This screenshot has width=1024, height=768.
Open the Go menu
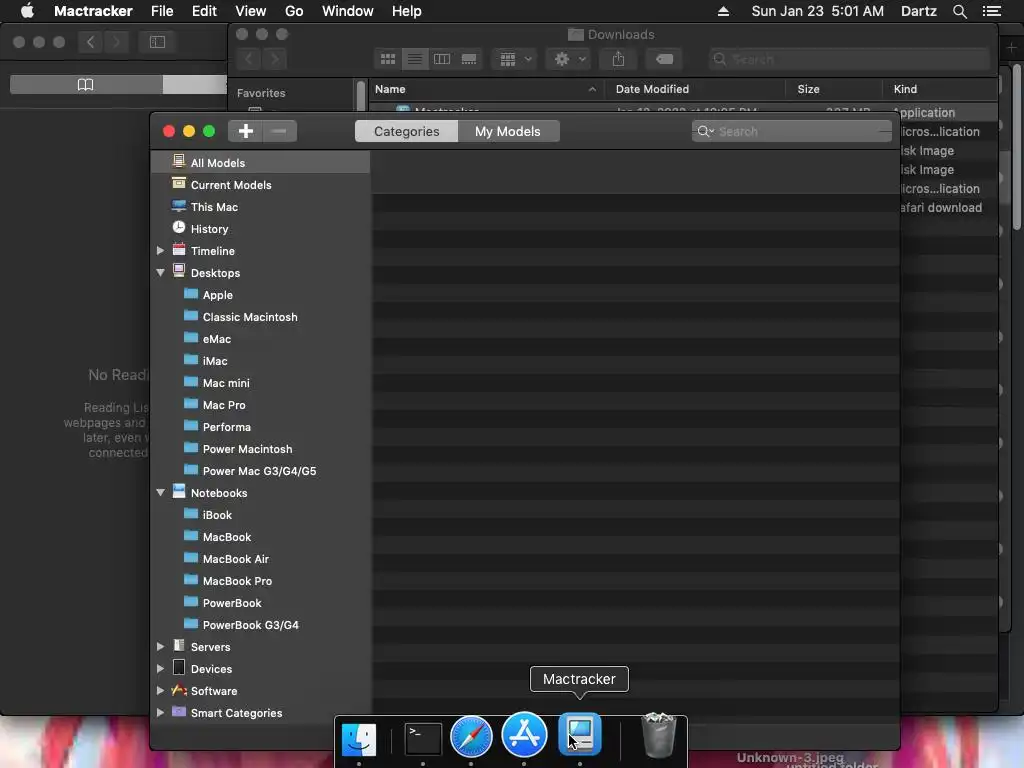(x=294, y=11)
